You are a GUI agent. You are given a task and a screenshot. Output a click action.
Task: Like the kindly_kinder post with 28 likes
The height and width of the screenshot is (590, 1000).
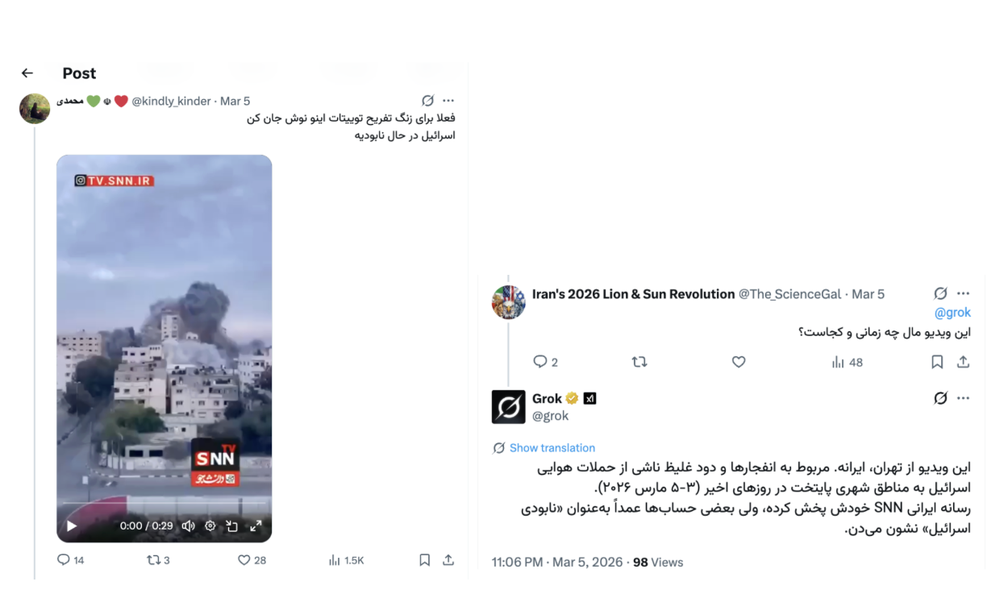tap(252, 560)
